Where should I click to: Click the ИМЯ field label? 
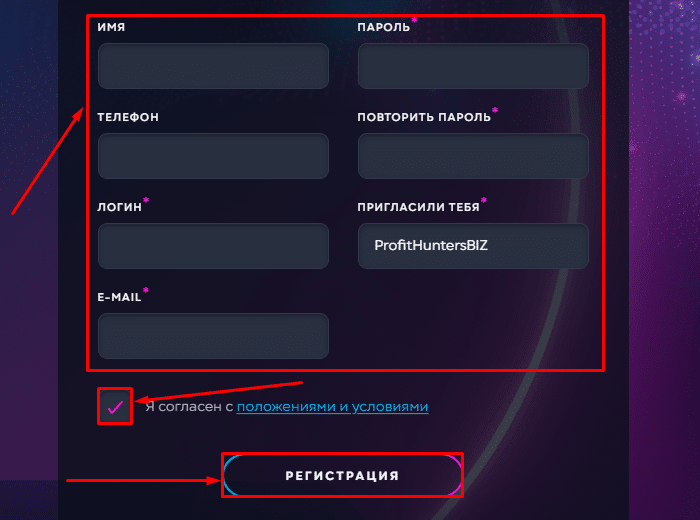pyautogui.click(x=111, y=27)
